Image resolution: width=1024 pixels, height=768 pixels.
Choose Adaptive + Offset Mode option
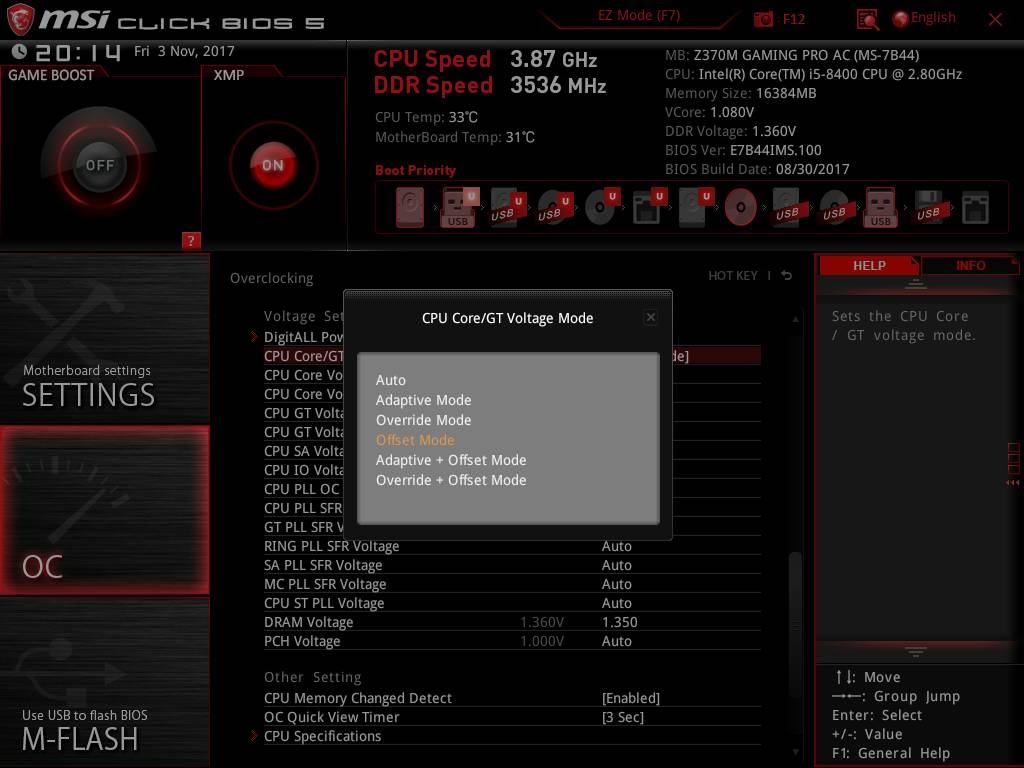[451, 460]
